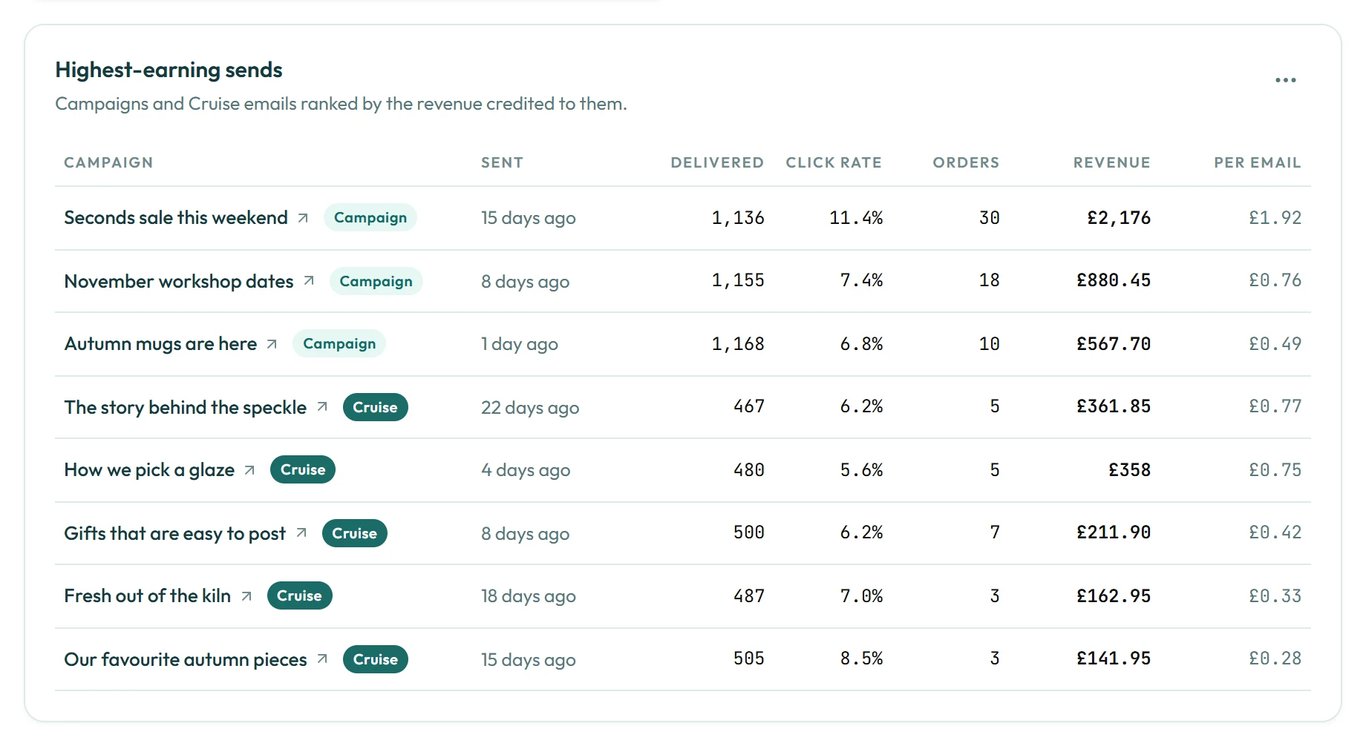Click the £0.28 per email value
The image size is (1366, 746).
coord(1275,659)
